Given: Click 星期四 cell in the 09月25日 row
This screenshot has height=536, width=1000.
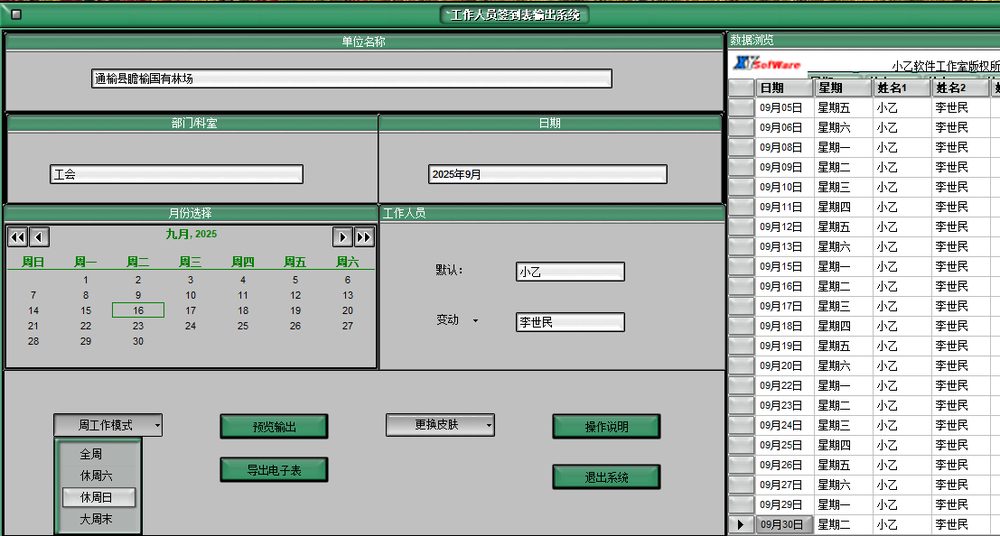Looking at the screenshot, I should (843, 445).
